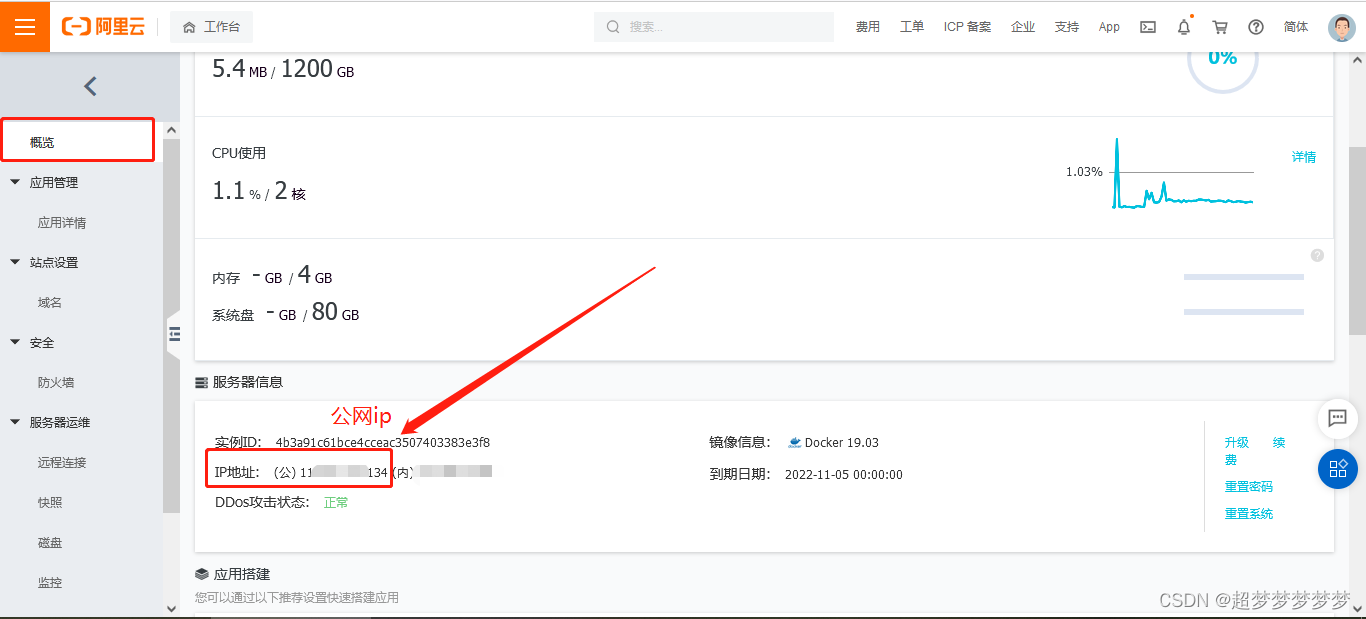Image resolution: width=1366 pixels, height=619 pixels.
Task: Click the CPU usage chart
Action: pyautogui.click(x=1182, y=173)
